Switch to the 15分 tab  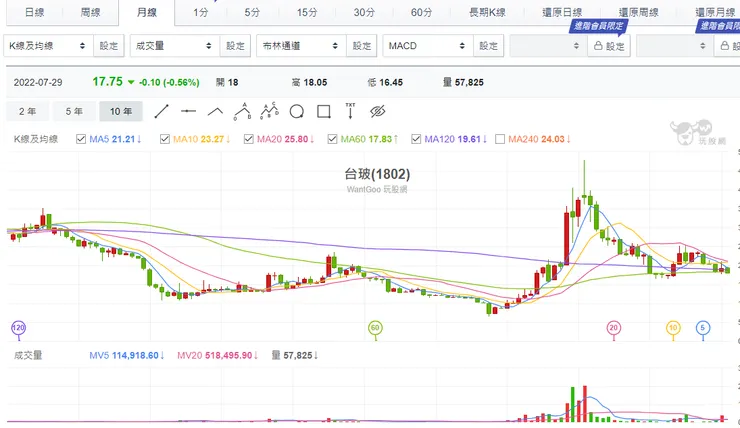click(307, 12)
